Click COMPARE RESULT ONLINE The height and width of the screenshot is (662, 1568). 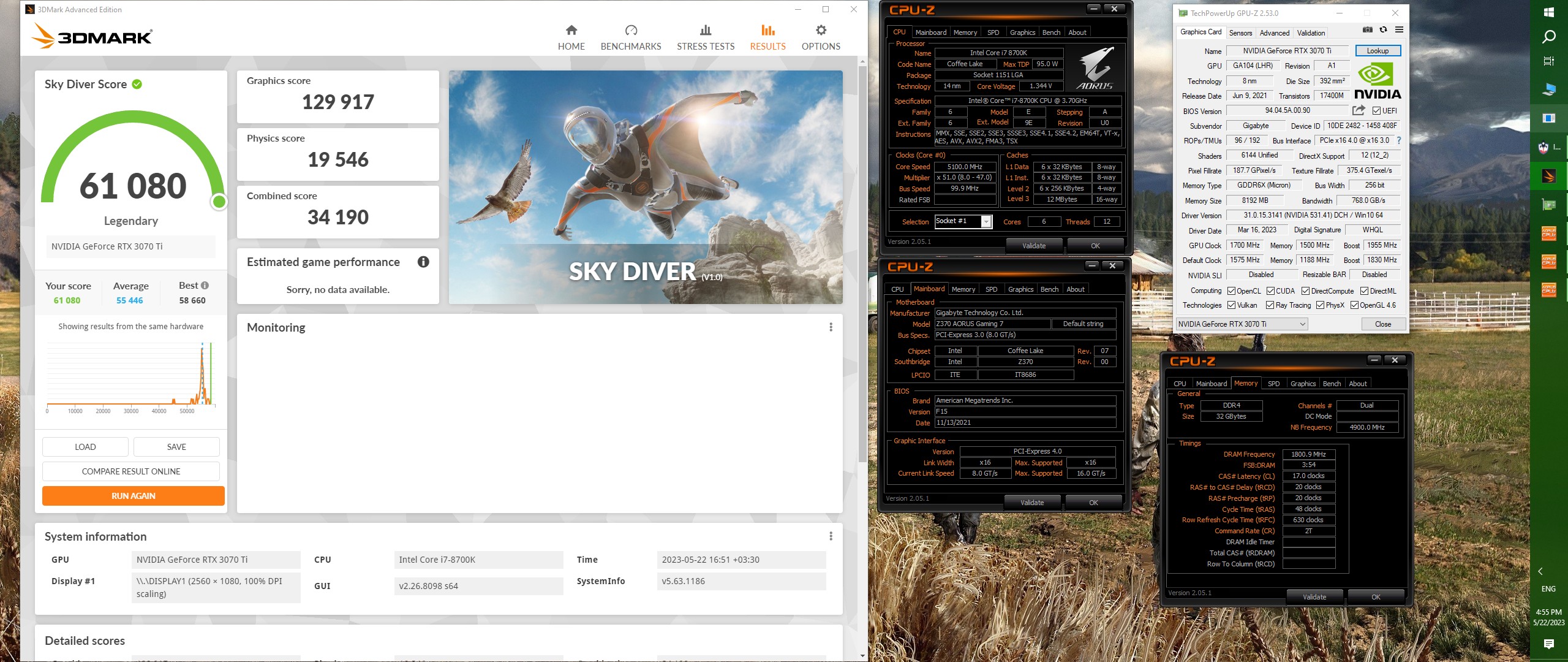click(x=131, y=471)
